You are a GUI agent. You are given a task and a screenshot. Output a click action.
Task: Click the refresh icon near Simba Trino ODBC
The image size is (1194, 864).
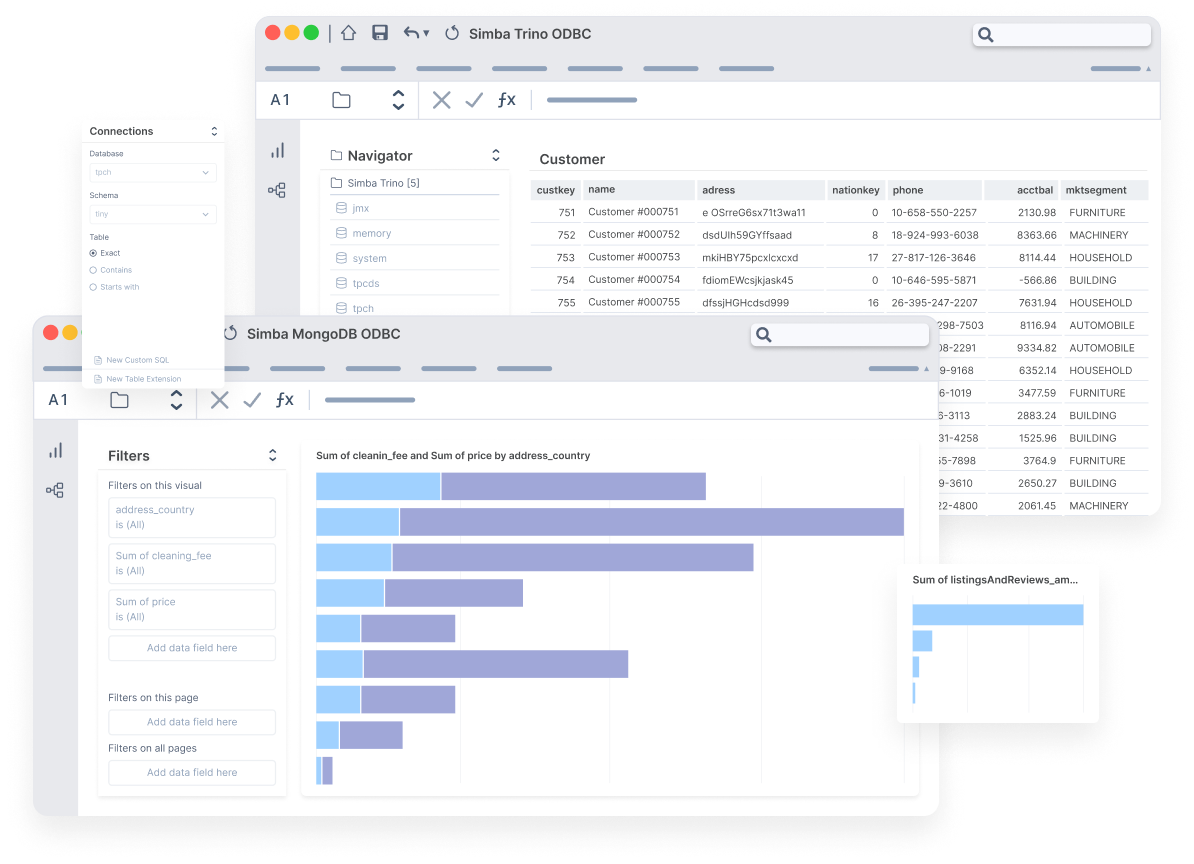pos(451,33)
